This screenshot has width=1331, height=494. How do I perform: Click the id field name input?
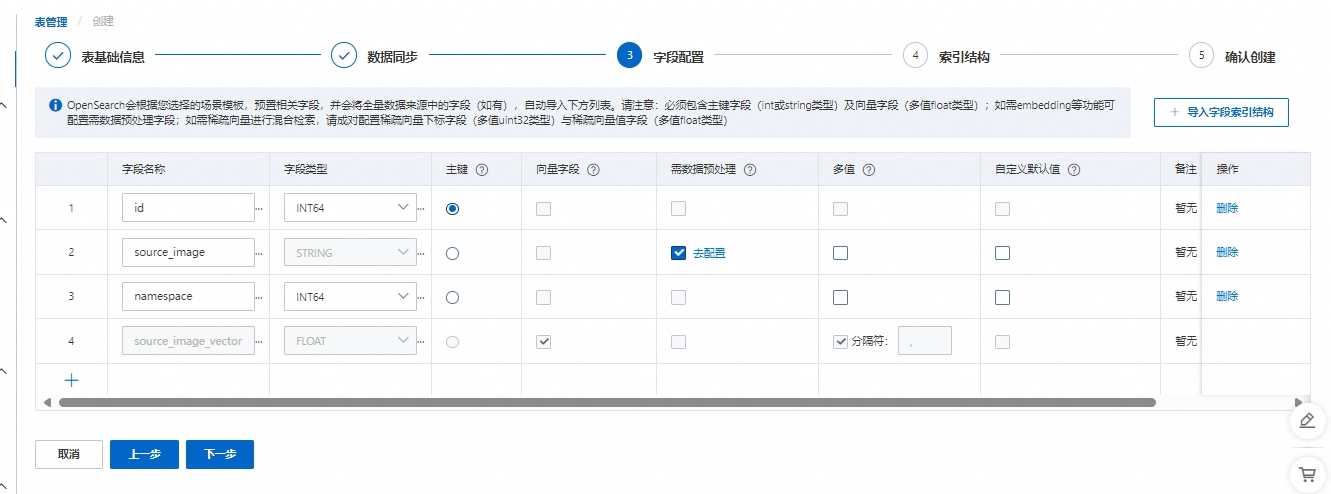click(x=188, y=208)
